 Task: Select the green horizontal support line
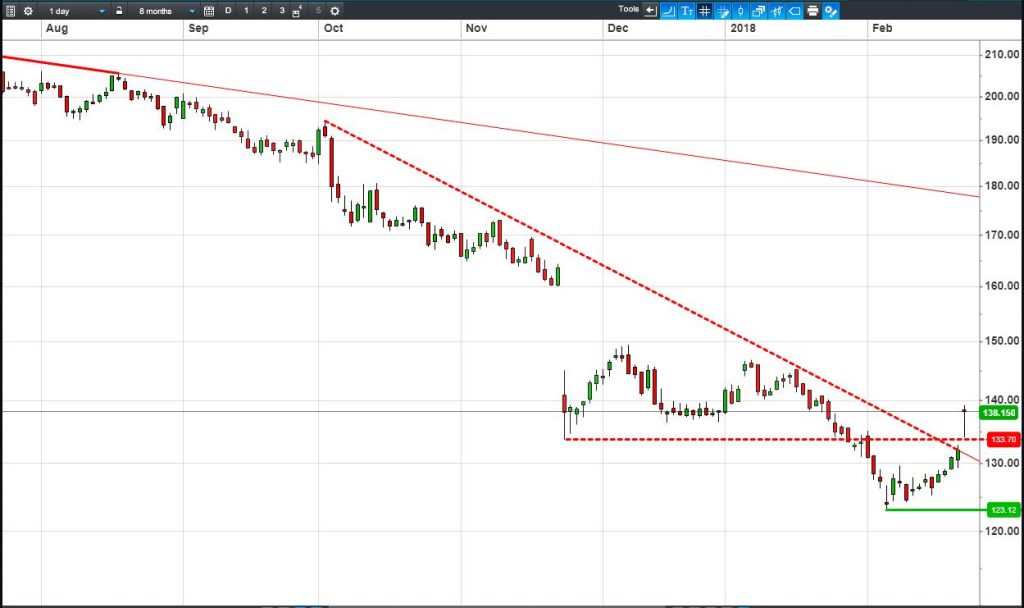(936, 509)
